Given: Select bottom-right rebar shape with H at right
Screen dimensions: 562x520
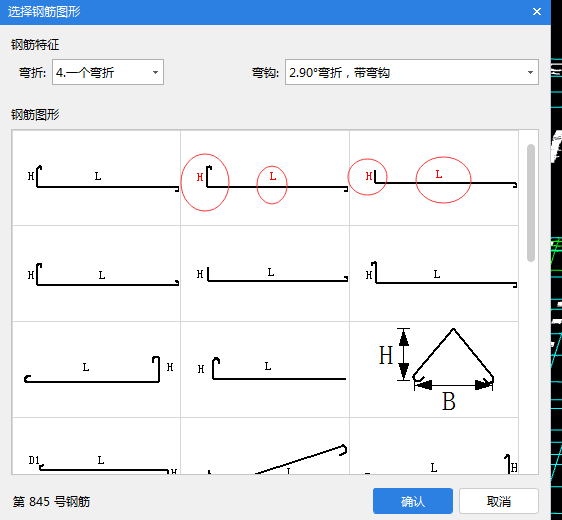Looking at the screenshot, I should coord(434,446).
